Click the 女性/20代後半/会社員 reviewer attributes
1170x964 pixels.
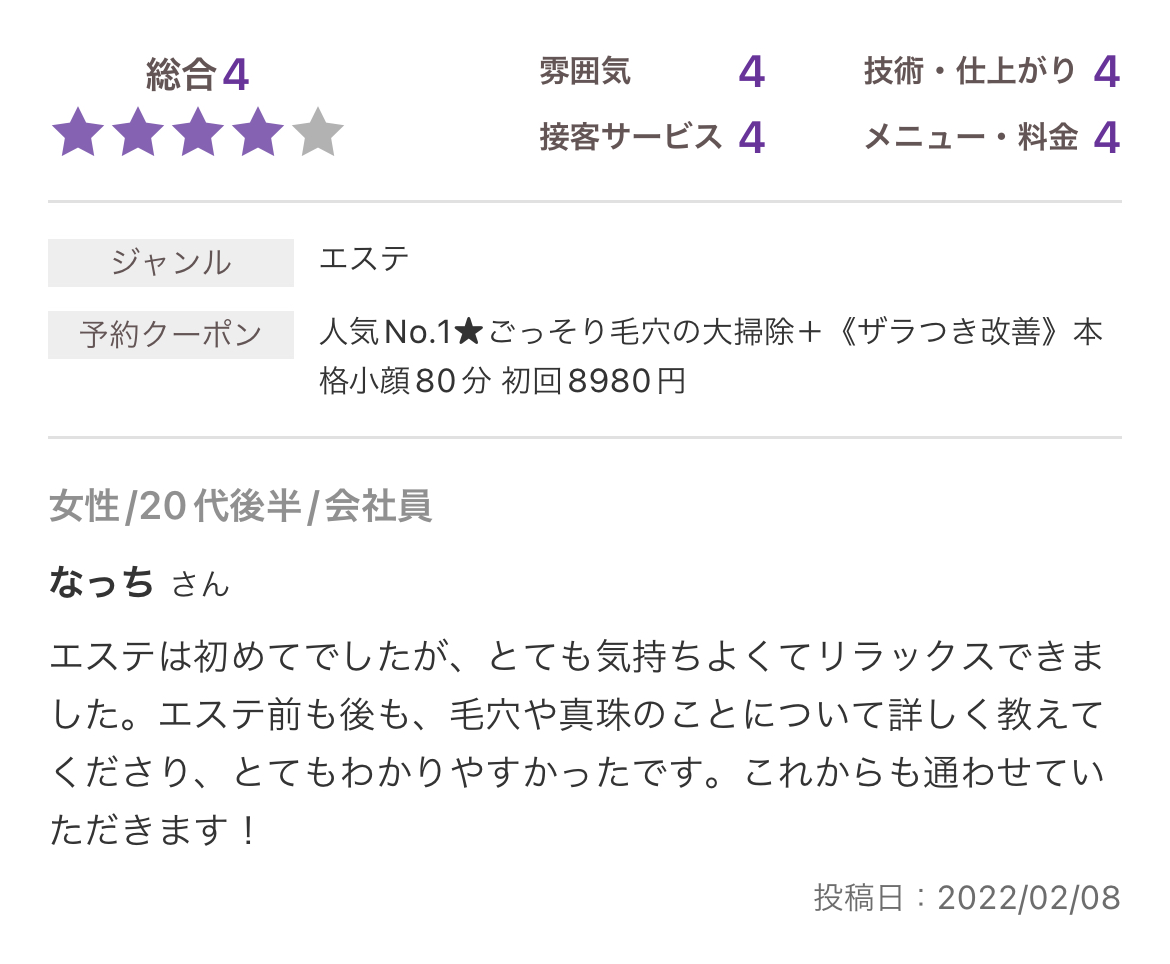point(240,507)
